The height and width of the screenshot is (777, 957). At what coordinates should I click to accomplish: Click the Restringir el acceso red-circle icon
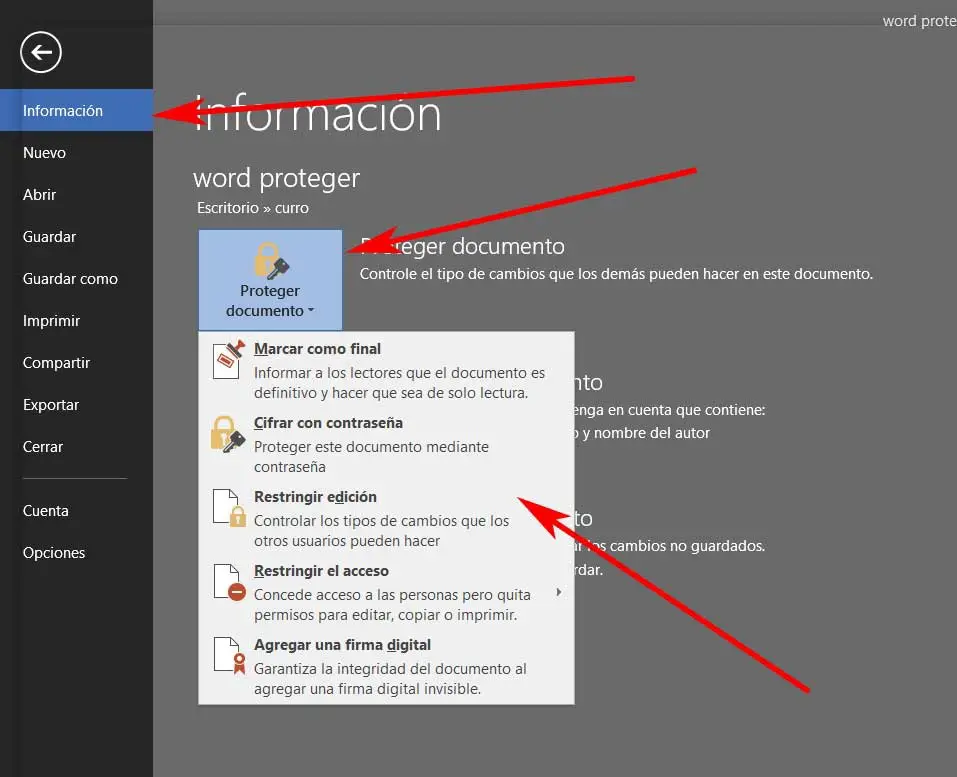pos(229,582)
